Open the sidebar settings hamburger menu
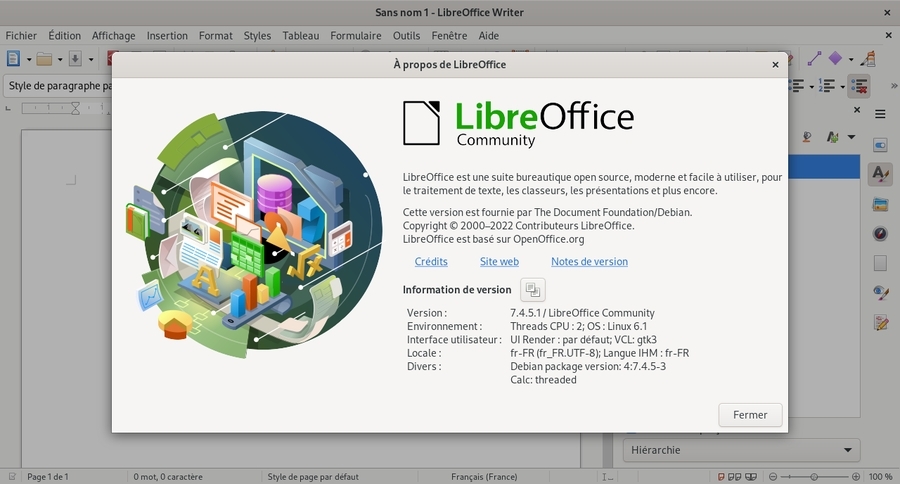Screen dimensions: 900x484 click(x=880, y=114)
